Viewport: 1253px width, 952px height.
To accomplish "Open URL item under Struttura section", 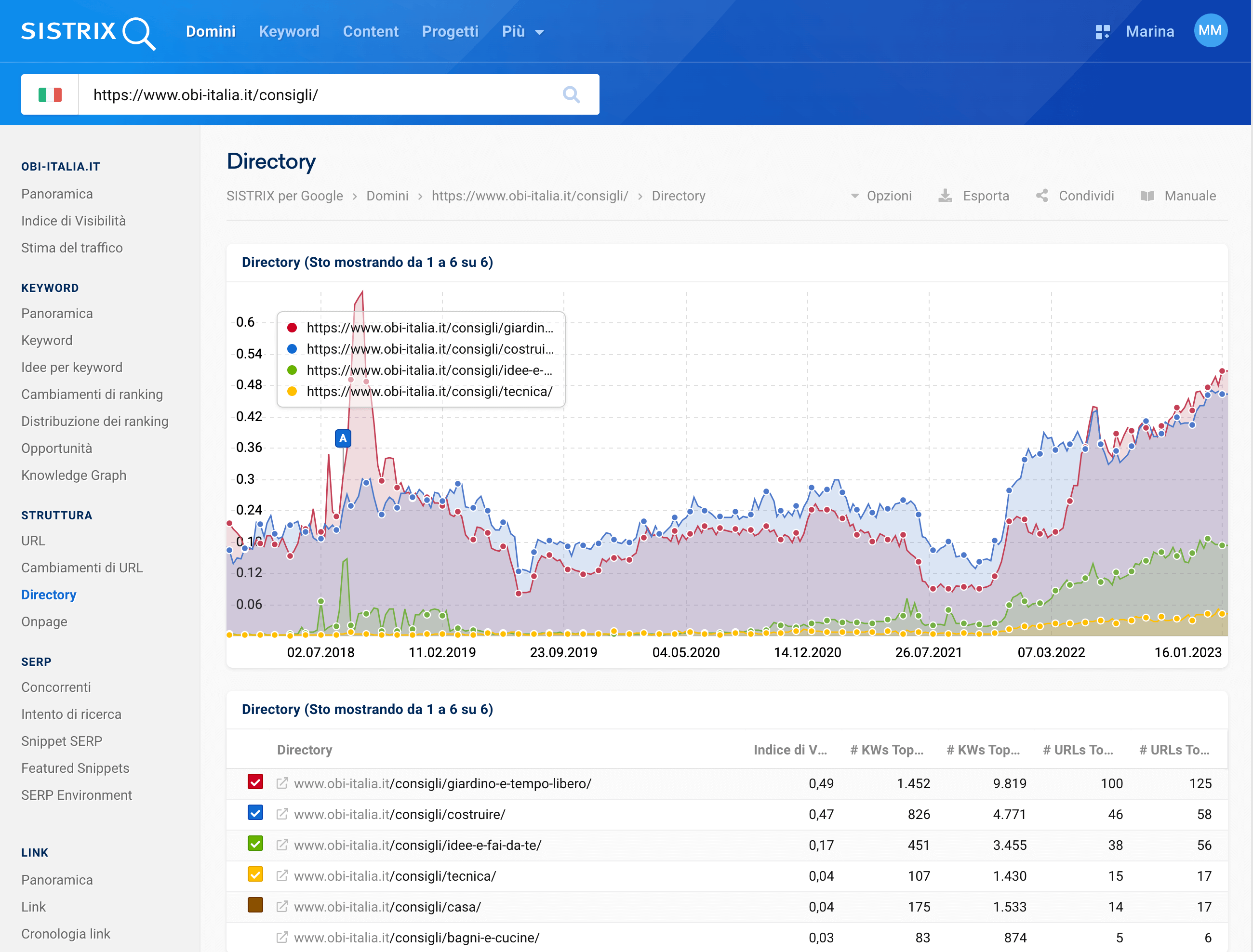I will coord(33,541).
